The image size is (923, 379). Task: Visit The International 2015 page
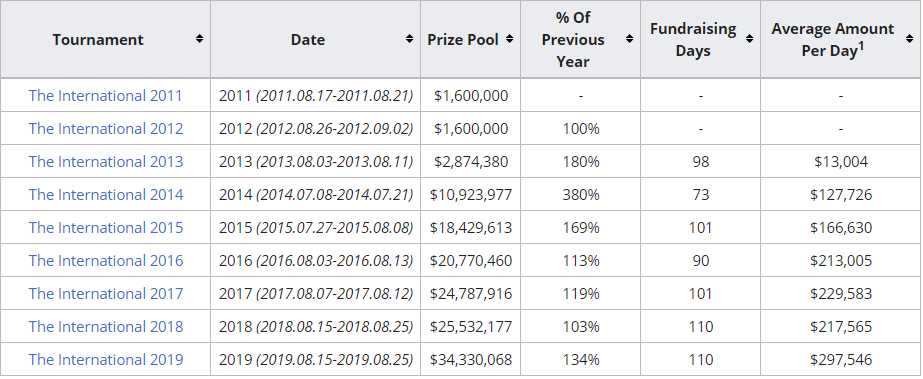(106, 227)
